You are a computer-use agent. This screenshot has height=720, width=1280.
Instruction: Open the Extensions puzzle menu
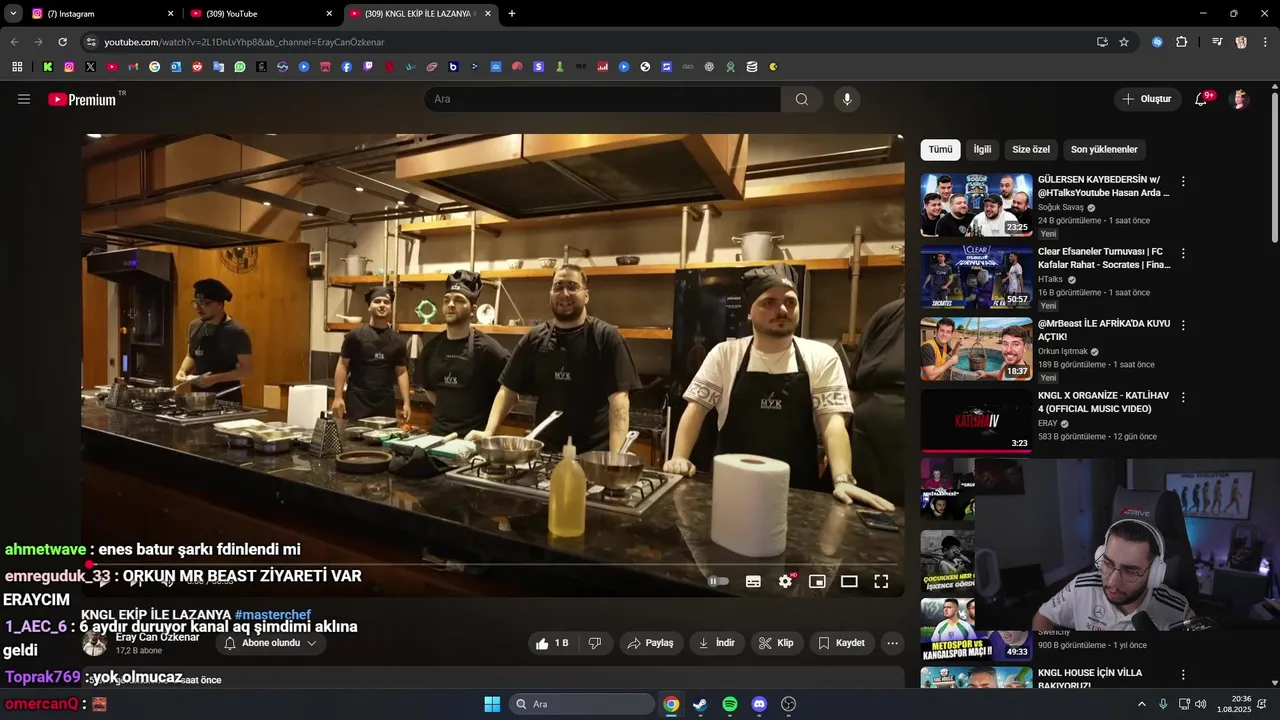tap(1181, 42)
